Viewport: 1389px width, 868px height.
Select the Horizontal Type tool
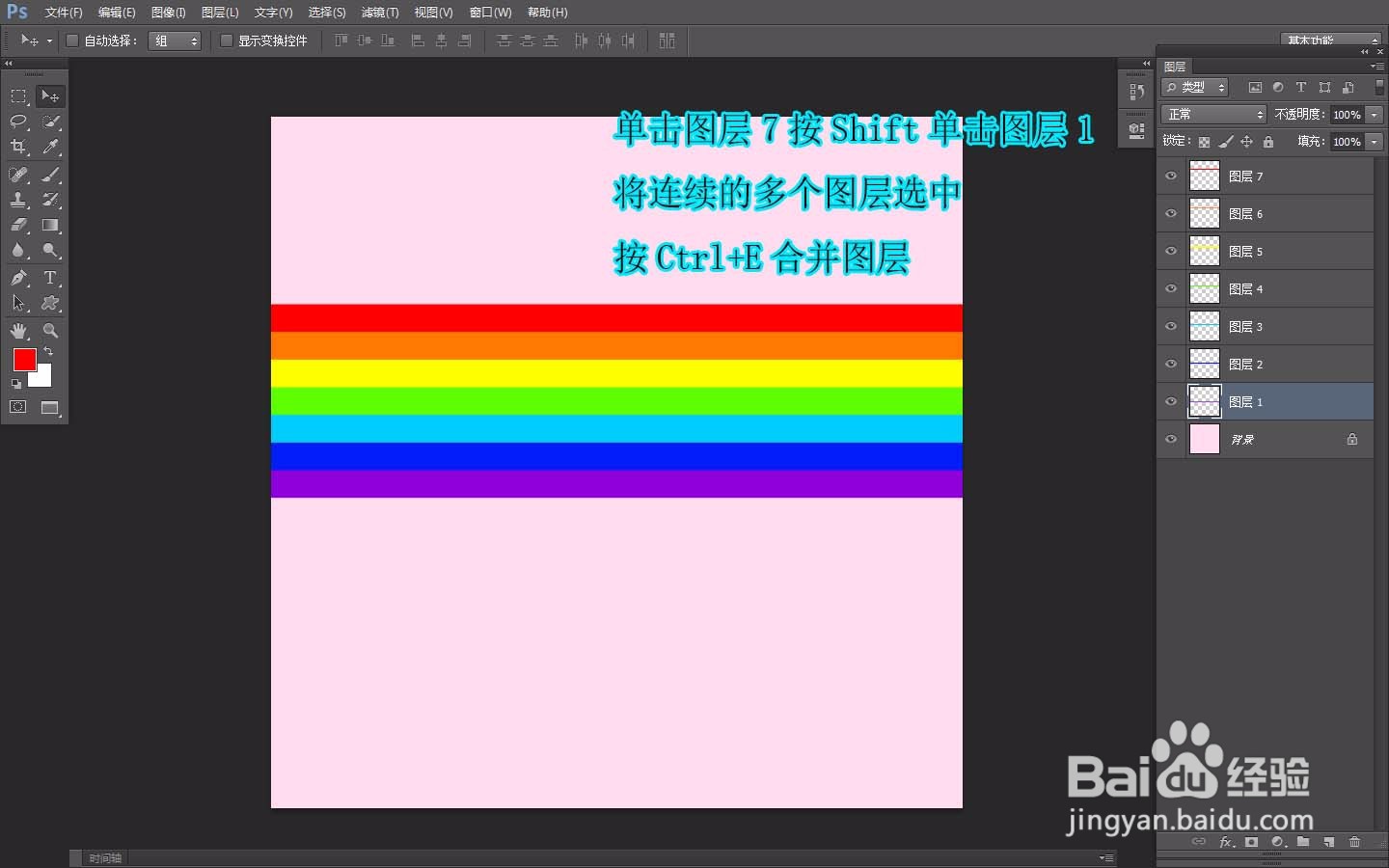point(50,278)
